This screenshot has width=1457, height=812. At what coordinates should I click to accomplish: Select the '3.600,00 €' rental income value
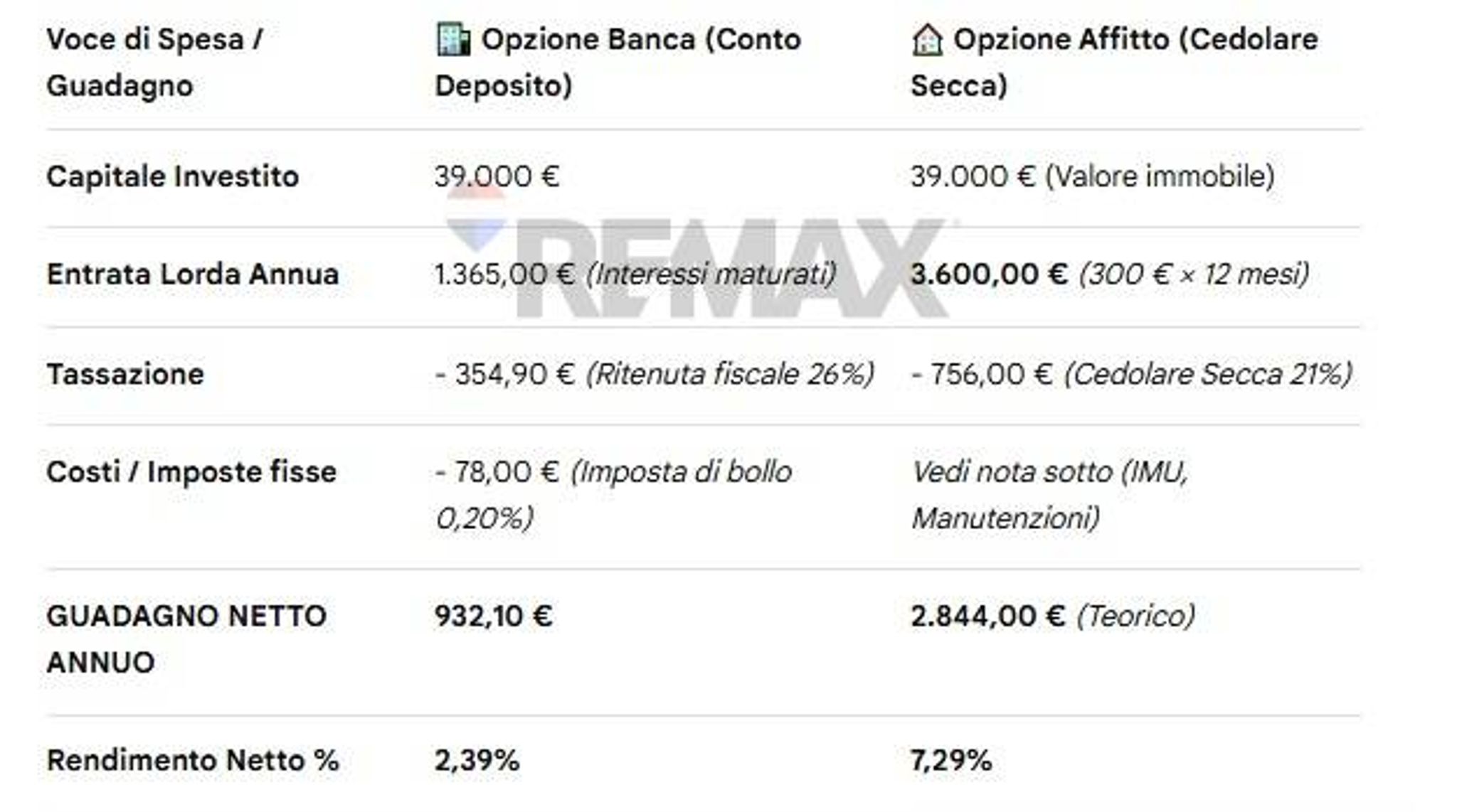point(989,274)
